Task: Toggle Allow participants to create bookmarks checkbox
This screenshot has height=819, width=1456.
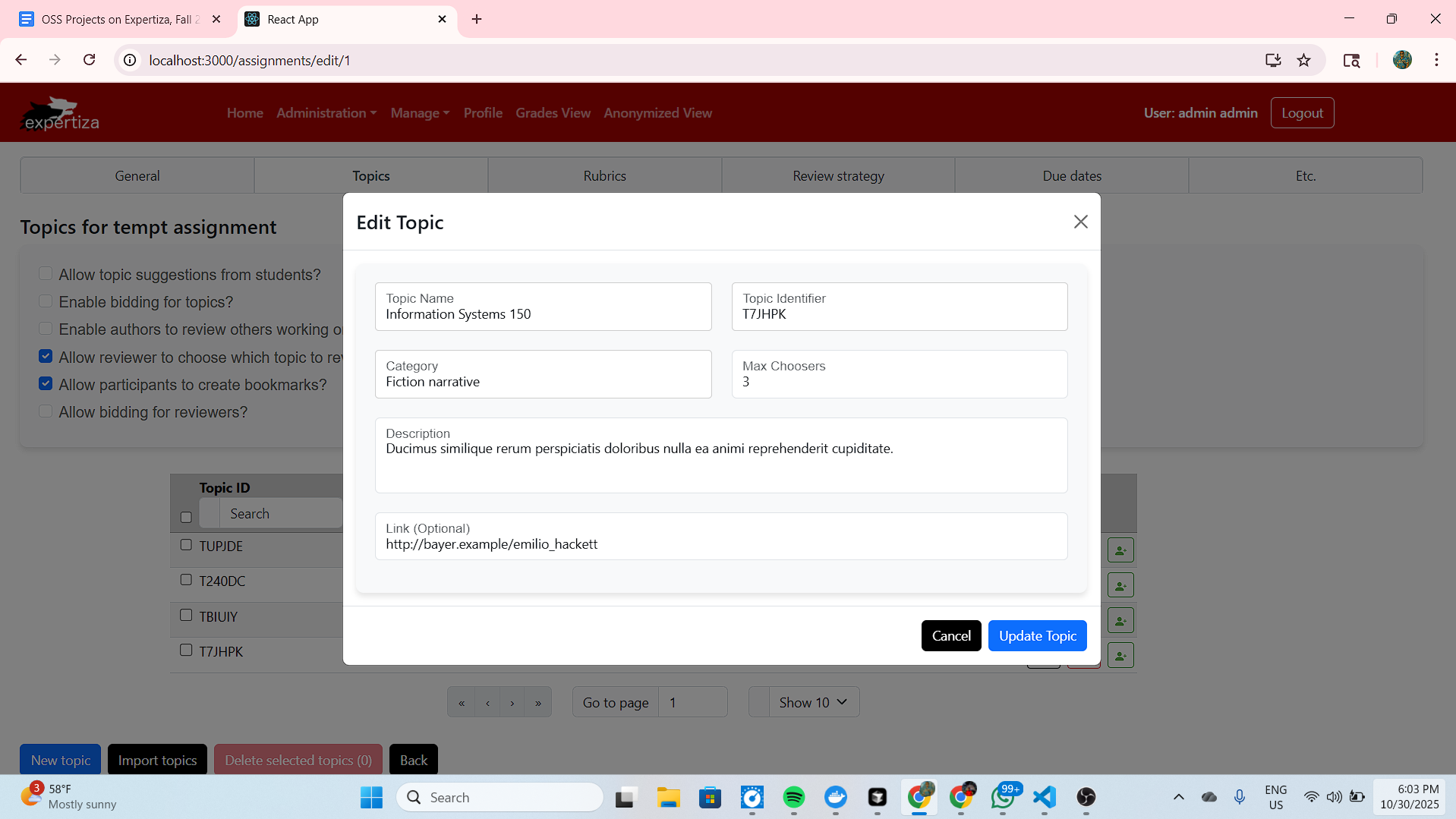Action: (x=46, y=384)
